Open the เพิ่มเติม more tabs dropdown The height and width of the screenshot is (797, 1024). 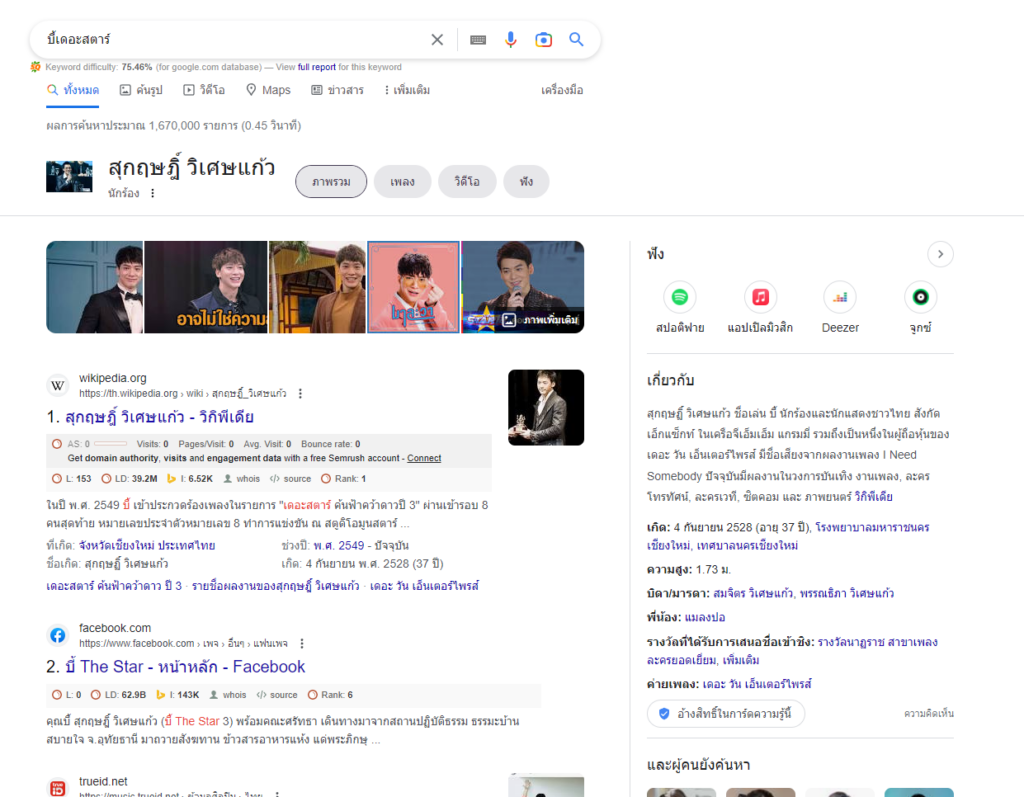pyautogui.click(x=407, y=90)
